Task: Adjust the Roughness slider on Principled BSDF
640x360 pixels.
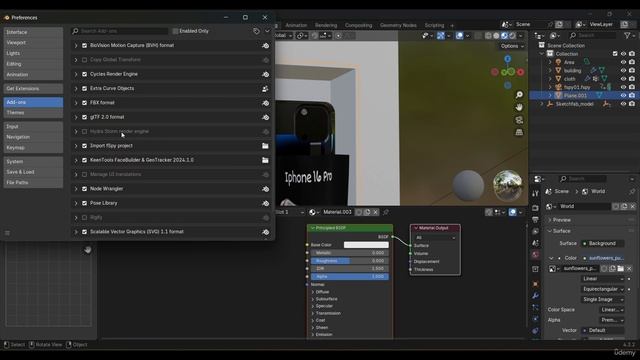Action: (x=350, y=261)
